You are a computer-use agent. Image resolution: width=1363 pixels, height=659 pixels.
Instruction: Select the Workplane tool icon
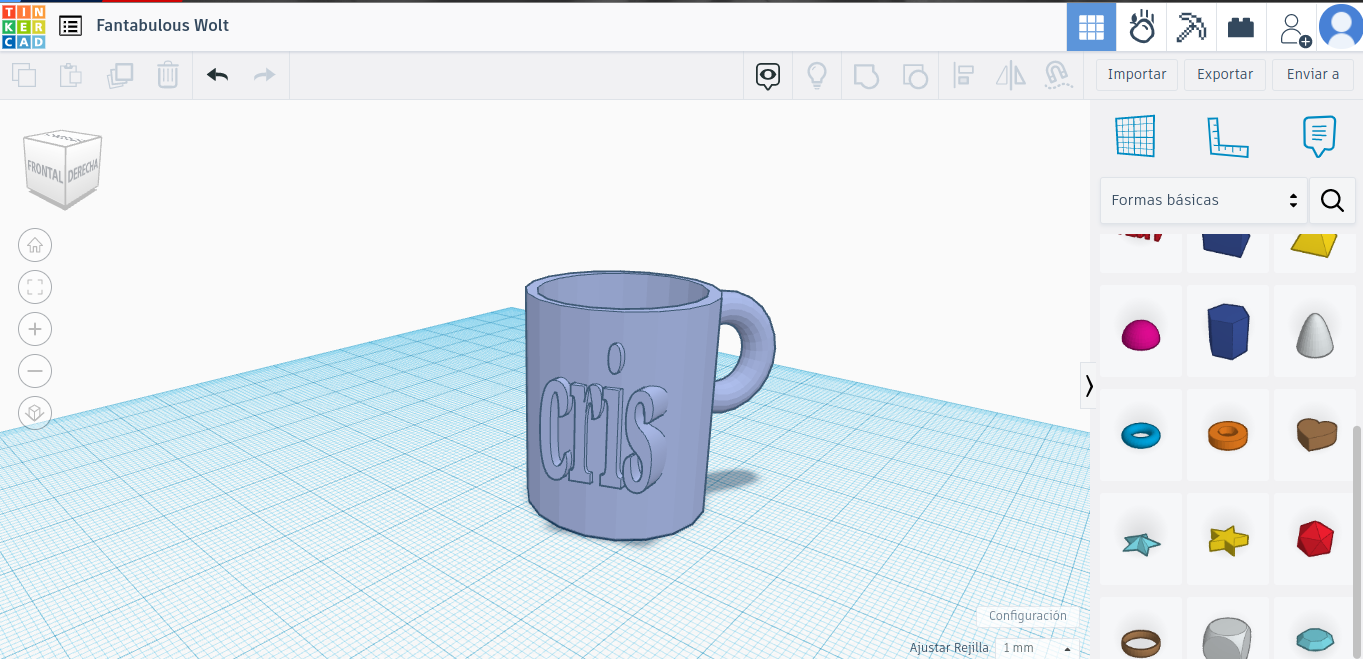tap(1135, 136)
